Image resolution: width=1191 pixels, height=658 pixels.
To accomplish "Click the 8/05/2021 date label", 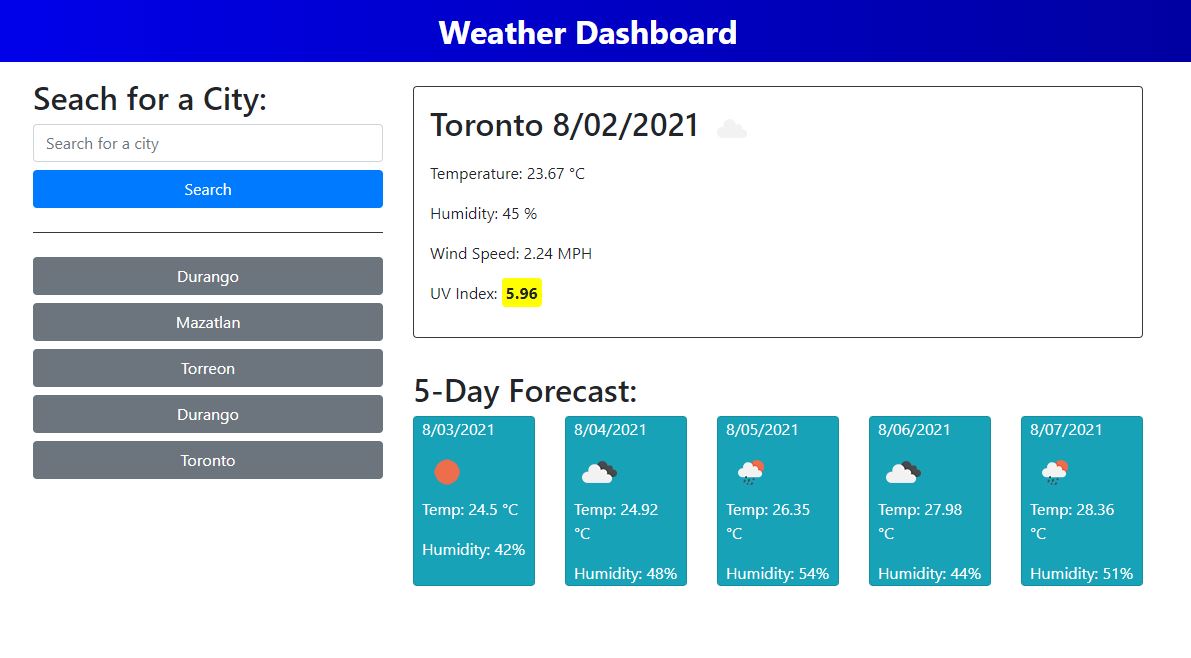I will [762, 430].
